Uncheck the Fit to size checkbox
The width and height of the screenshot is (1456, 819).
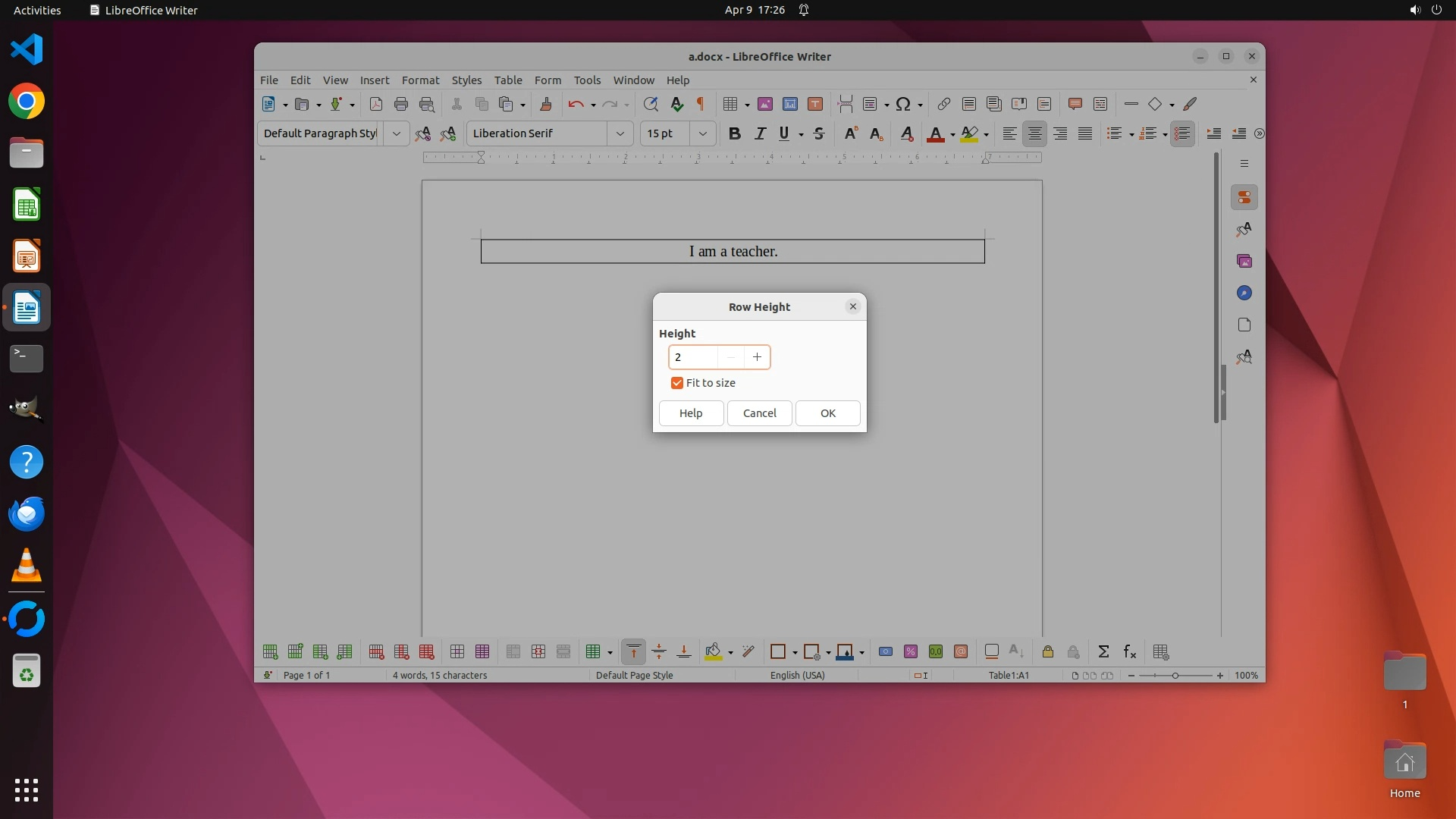(x=677, y=383)
